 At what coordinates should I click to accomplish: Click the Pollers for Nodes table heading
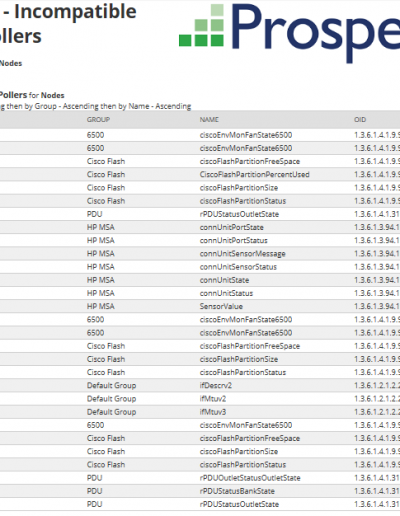[x=32, y=95]
